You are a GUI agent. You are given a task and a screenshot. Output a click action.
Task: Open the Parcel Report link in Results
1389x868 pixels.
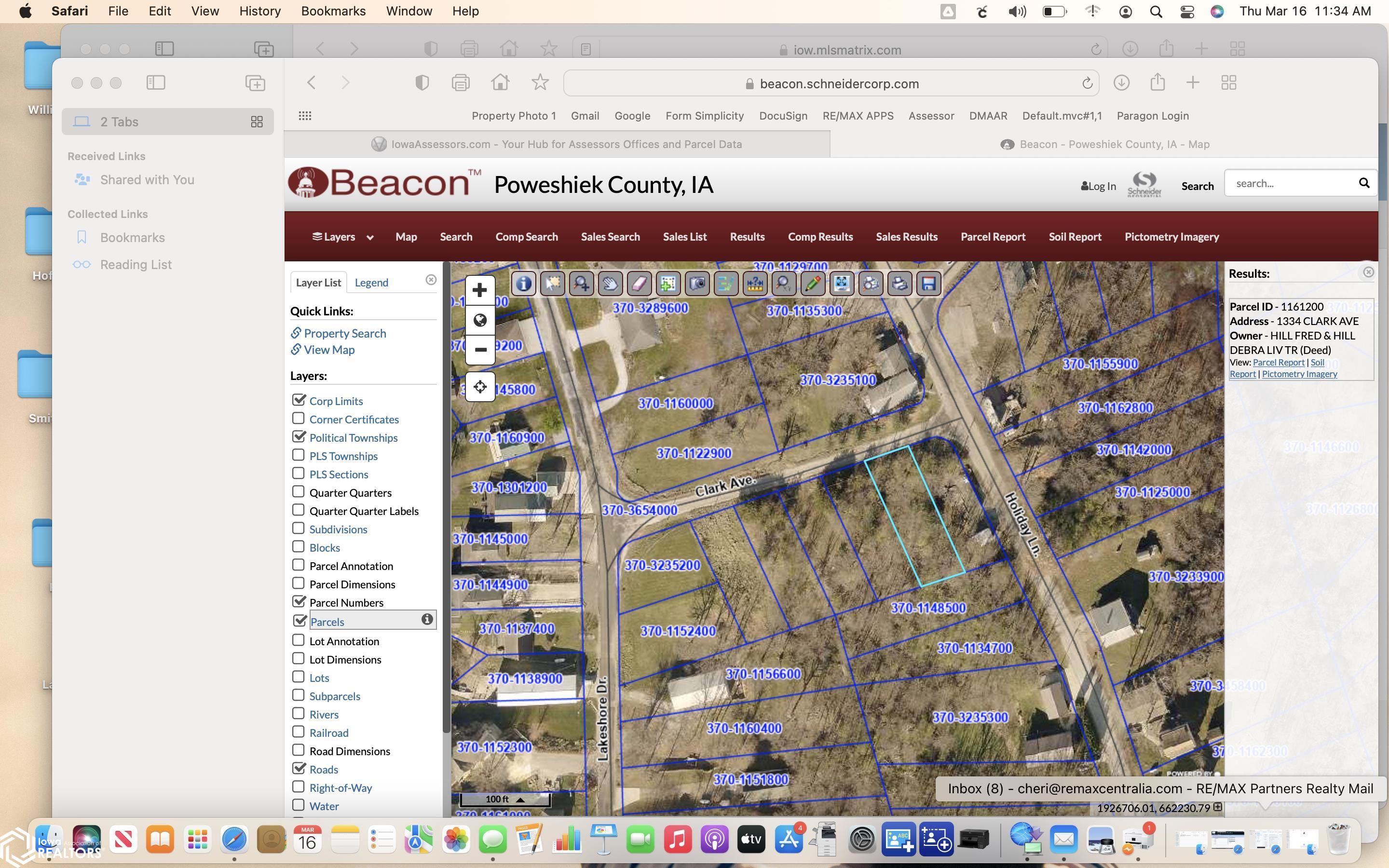click(x=1278, y=362)
